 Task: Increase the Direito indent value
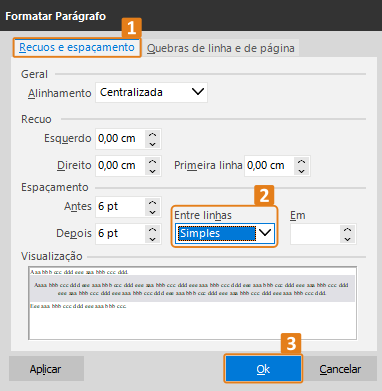[x=153, y=162]
